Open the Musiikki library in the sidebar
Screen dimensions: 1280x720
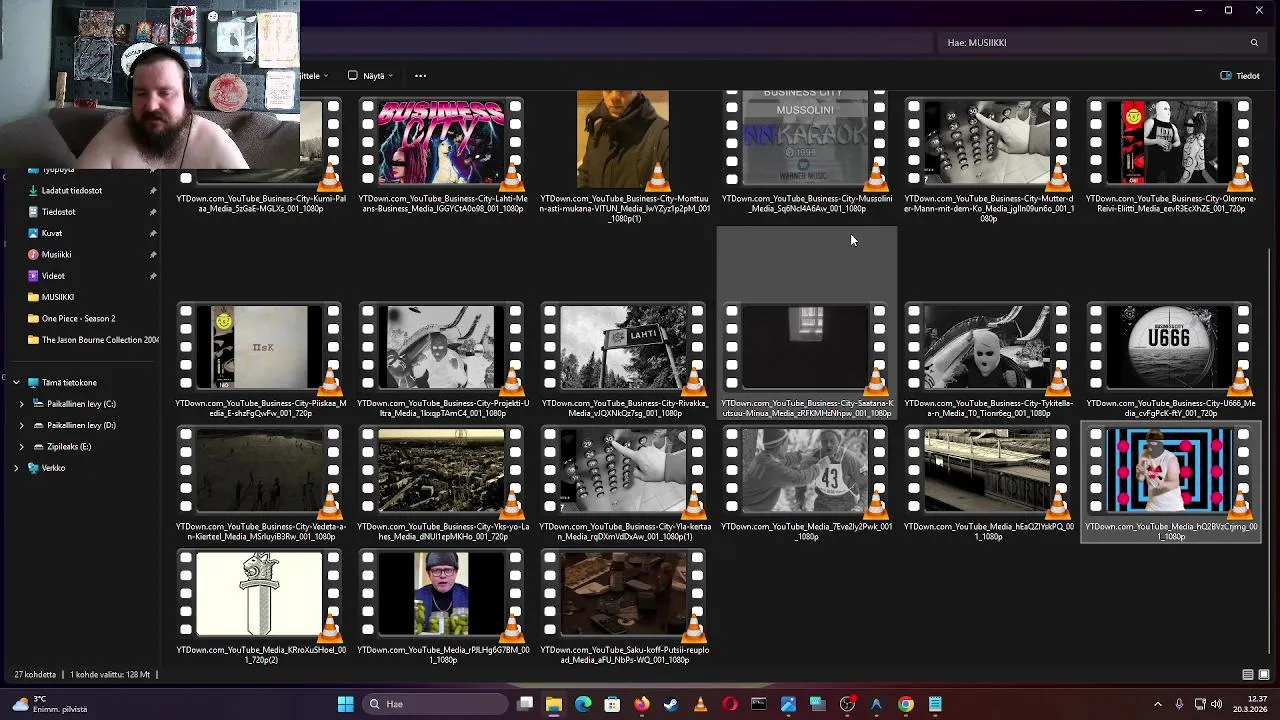coord(56,254)
